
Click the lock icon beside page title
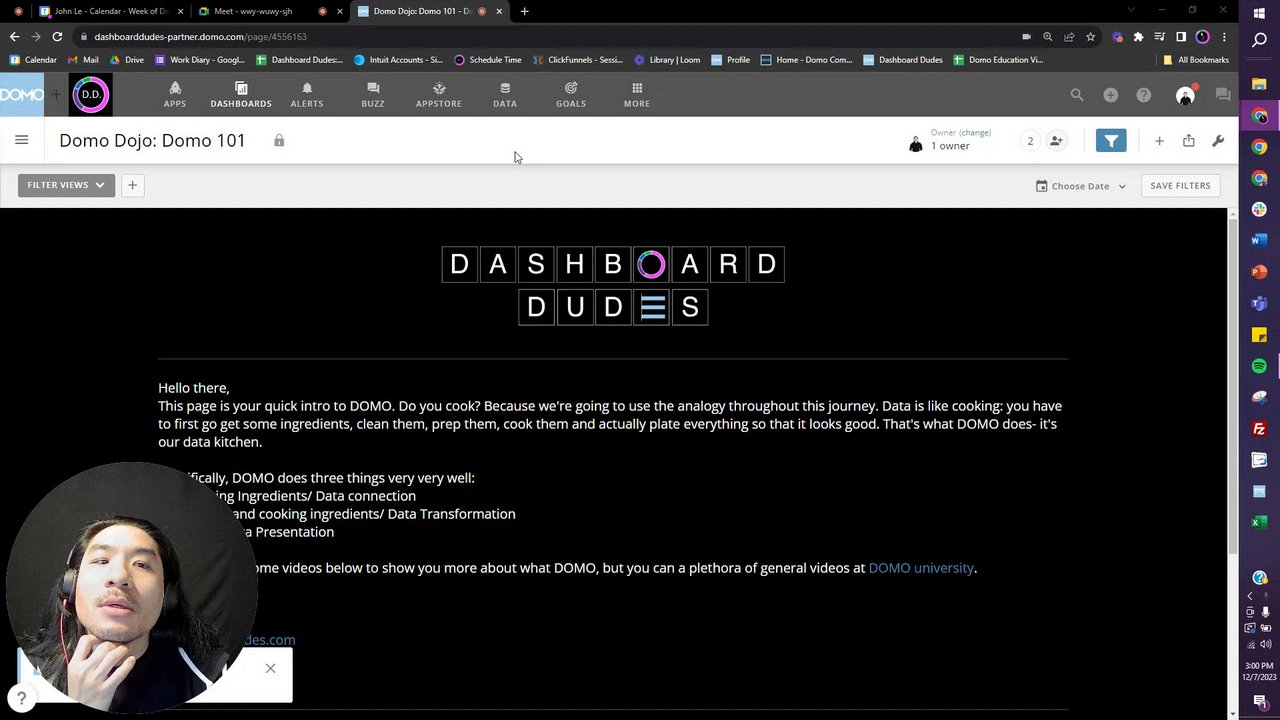point(279,141)
